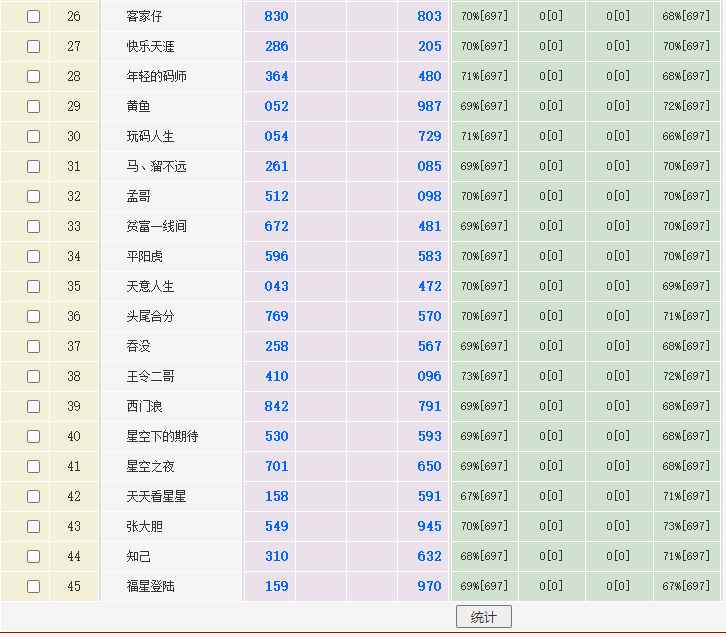Toggle checkbox in row 32 孟哥

33,196
